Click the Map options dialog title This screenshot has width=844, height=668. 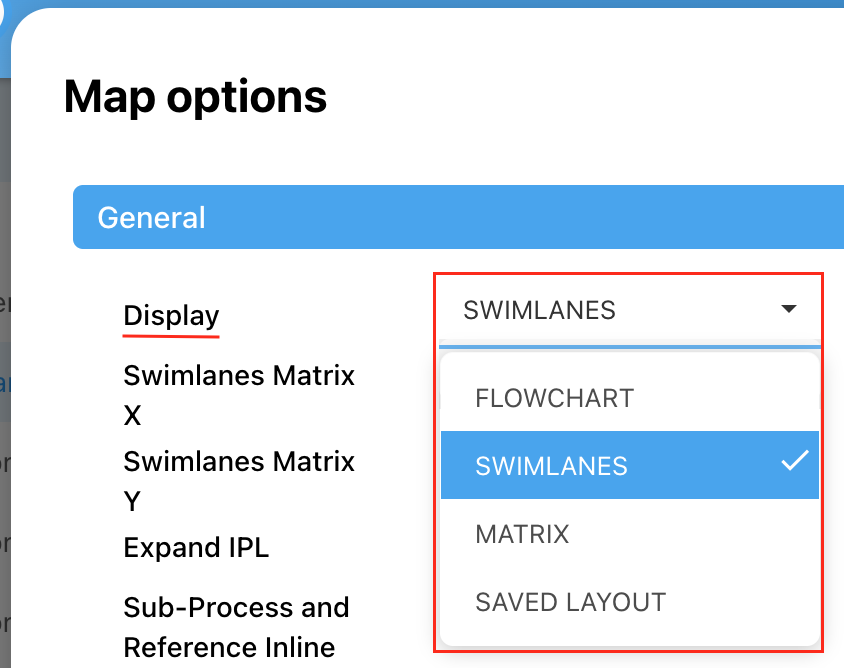196,97
